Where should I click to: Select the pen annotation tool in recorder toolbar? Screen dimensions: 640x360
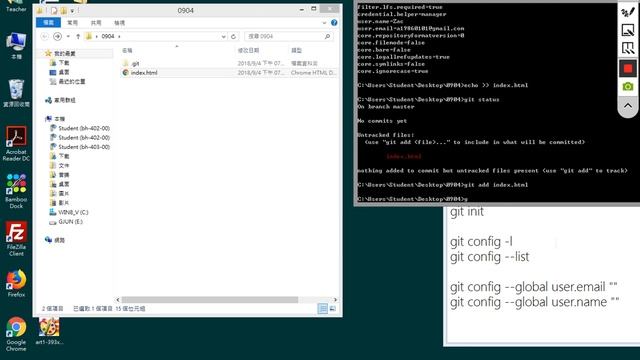click(628, 11)
